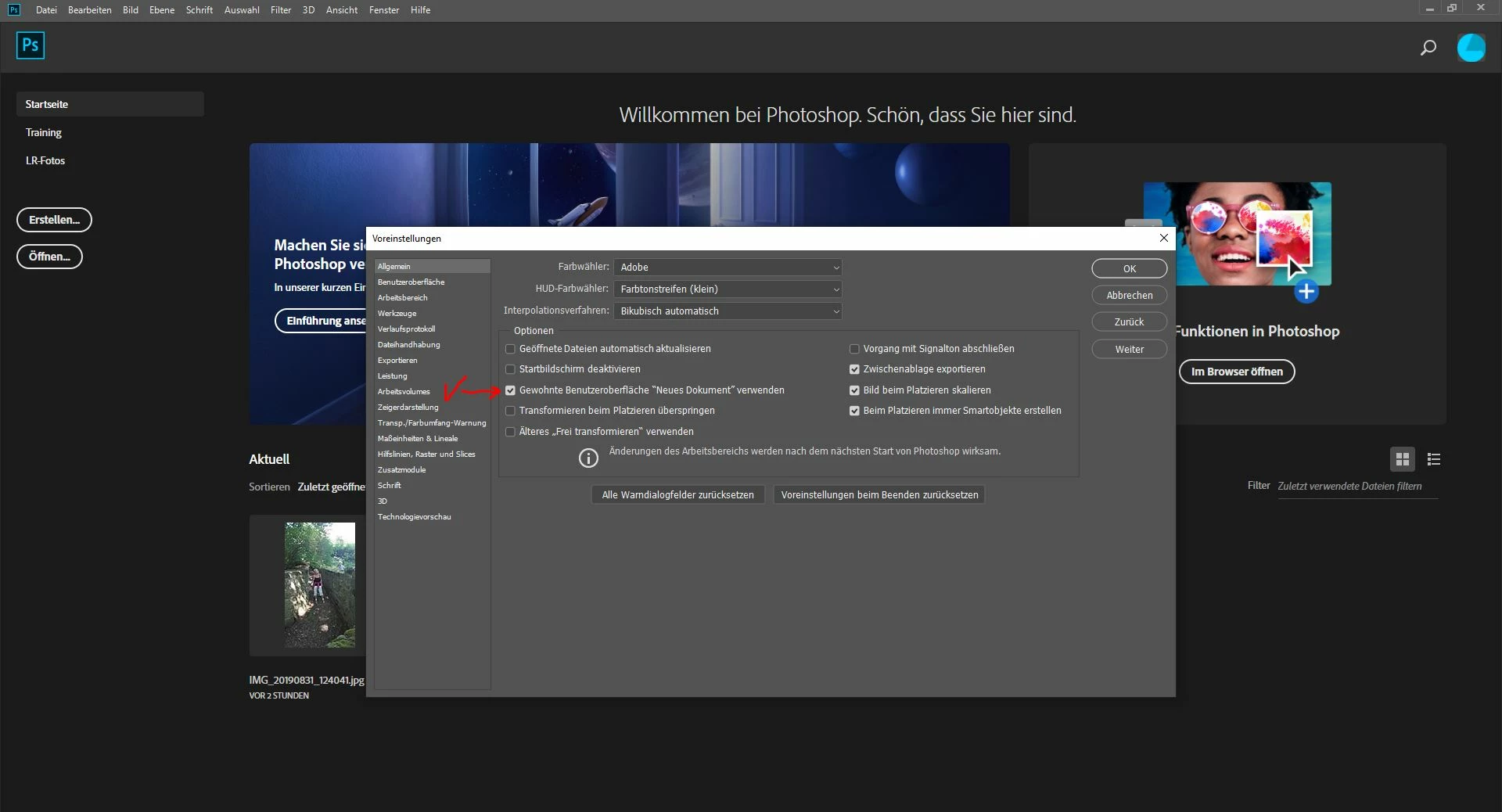Image resolution: width=1502 pixels, height=812 pixels.
Task: Click 'Im Browser öffnen' button
Action: coord(1237,372)
